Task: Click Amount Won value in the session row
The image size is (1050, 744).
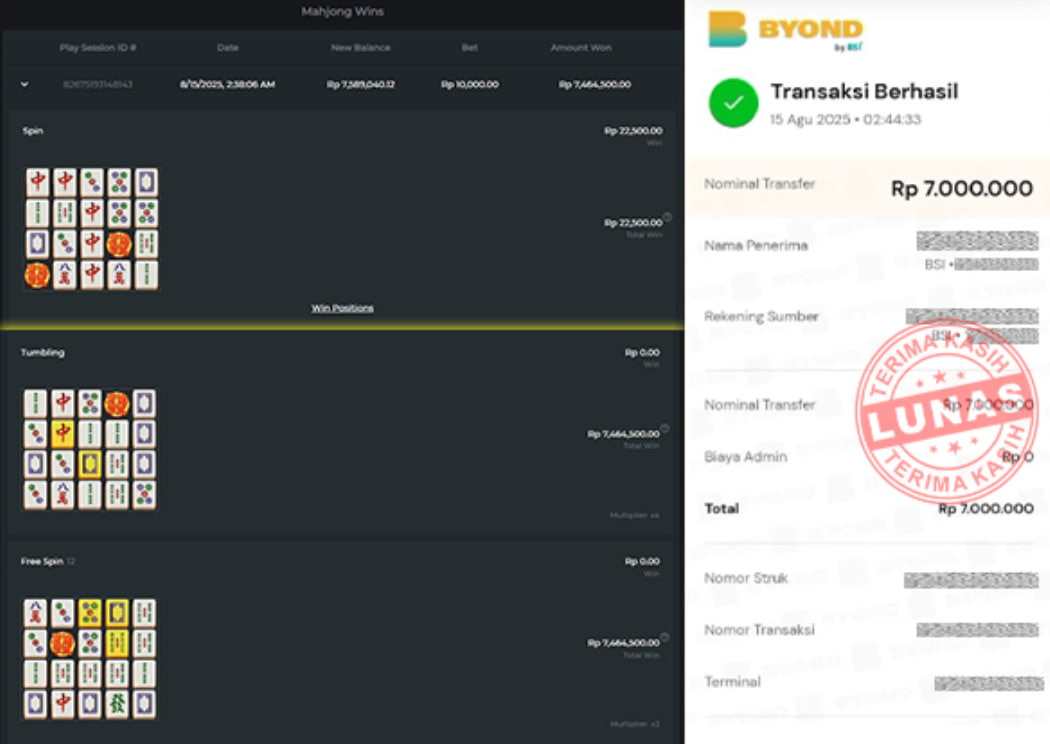Action: (595, 84)
